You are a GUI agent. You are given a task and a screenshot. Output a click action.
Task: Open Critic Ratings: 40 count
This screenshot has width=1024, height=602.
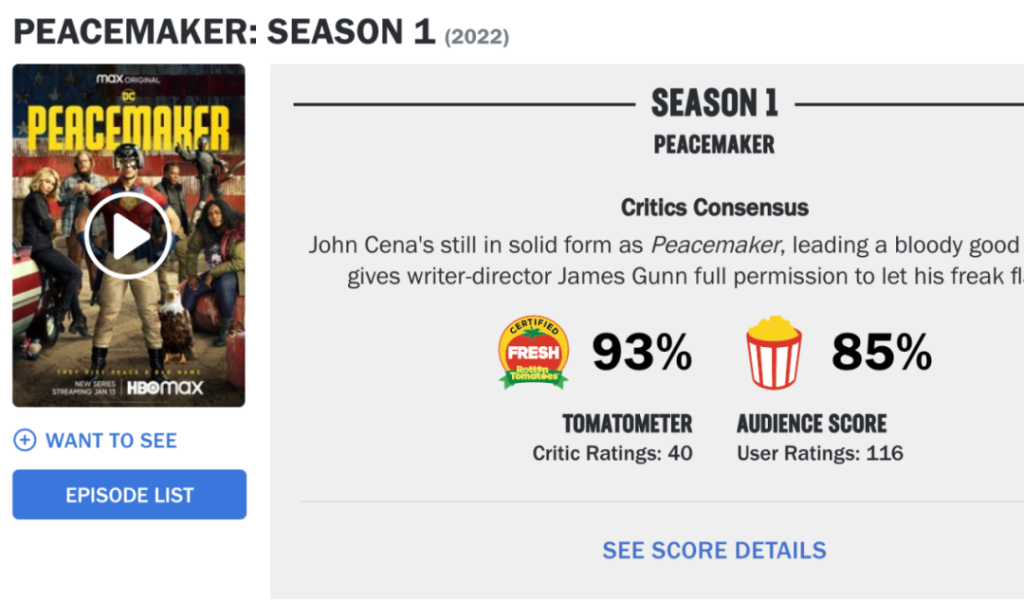tap(612, 453)
